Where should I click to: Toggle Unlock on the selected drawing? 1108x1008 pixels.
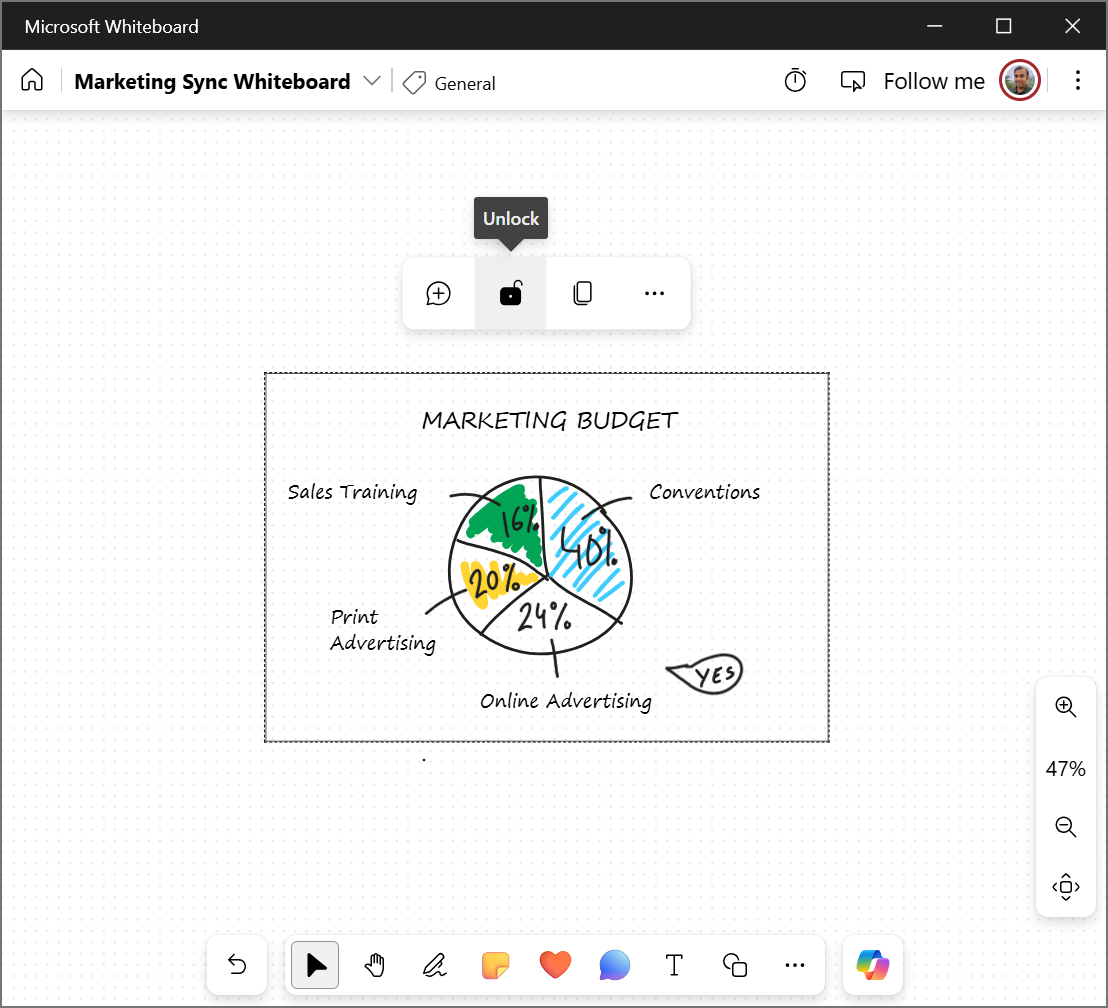(x=510, y=293)
